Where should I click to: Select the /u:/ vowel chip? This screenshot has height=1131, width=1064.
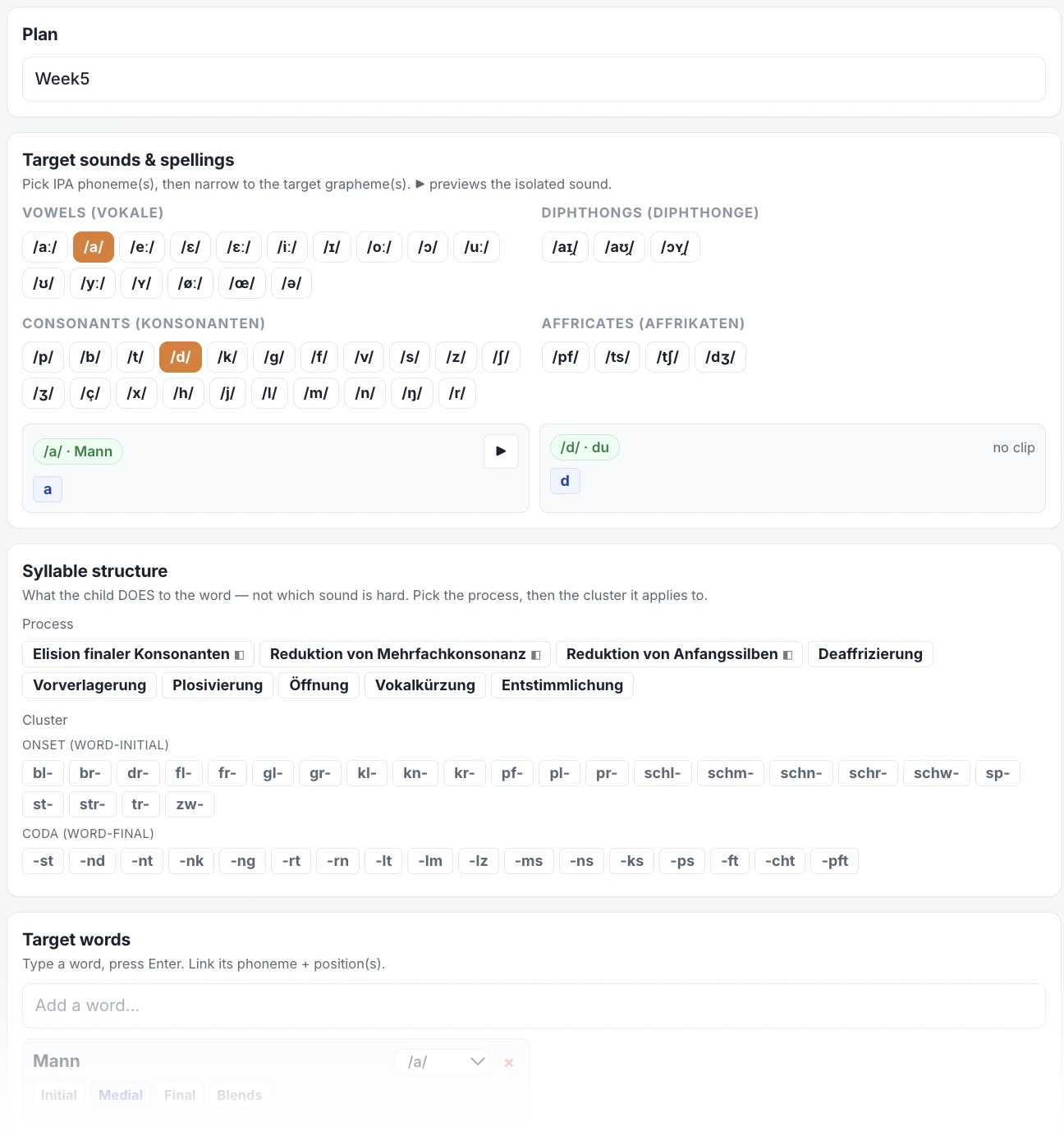(476, 247)
